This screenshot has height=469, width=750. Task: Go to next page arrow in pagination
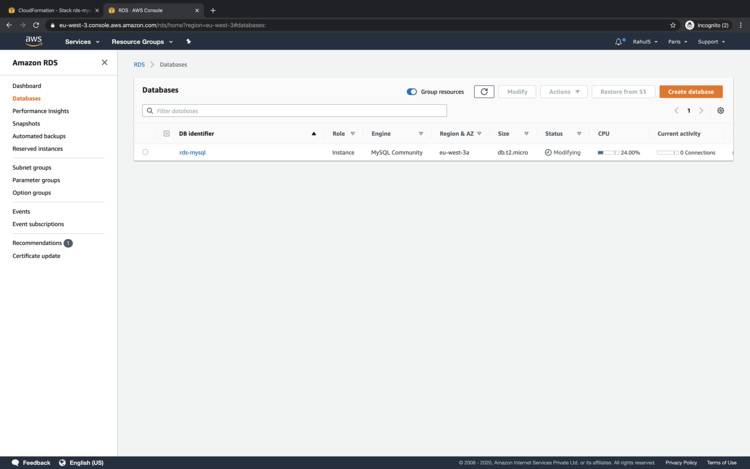tap(701, 111)
